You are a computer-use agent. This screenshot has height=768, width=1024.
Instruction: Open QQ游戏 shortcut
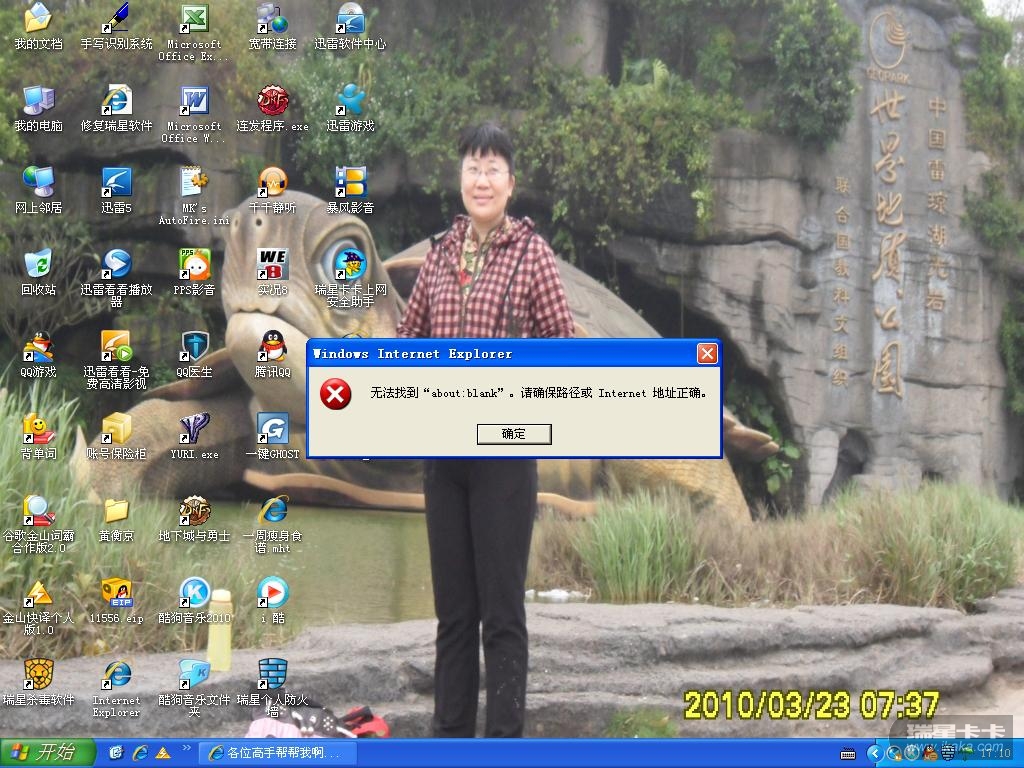38,355
